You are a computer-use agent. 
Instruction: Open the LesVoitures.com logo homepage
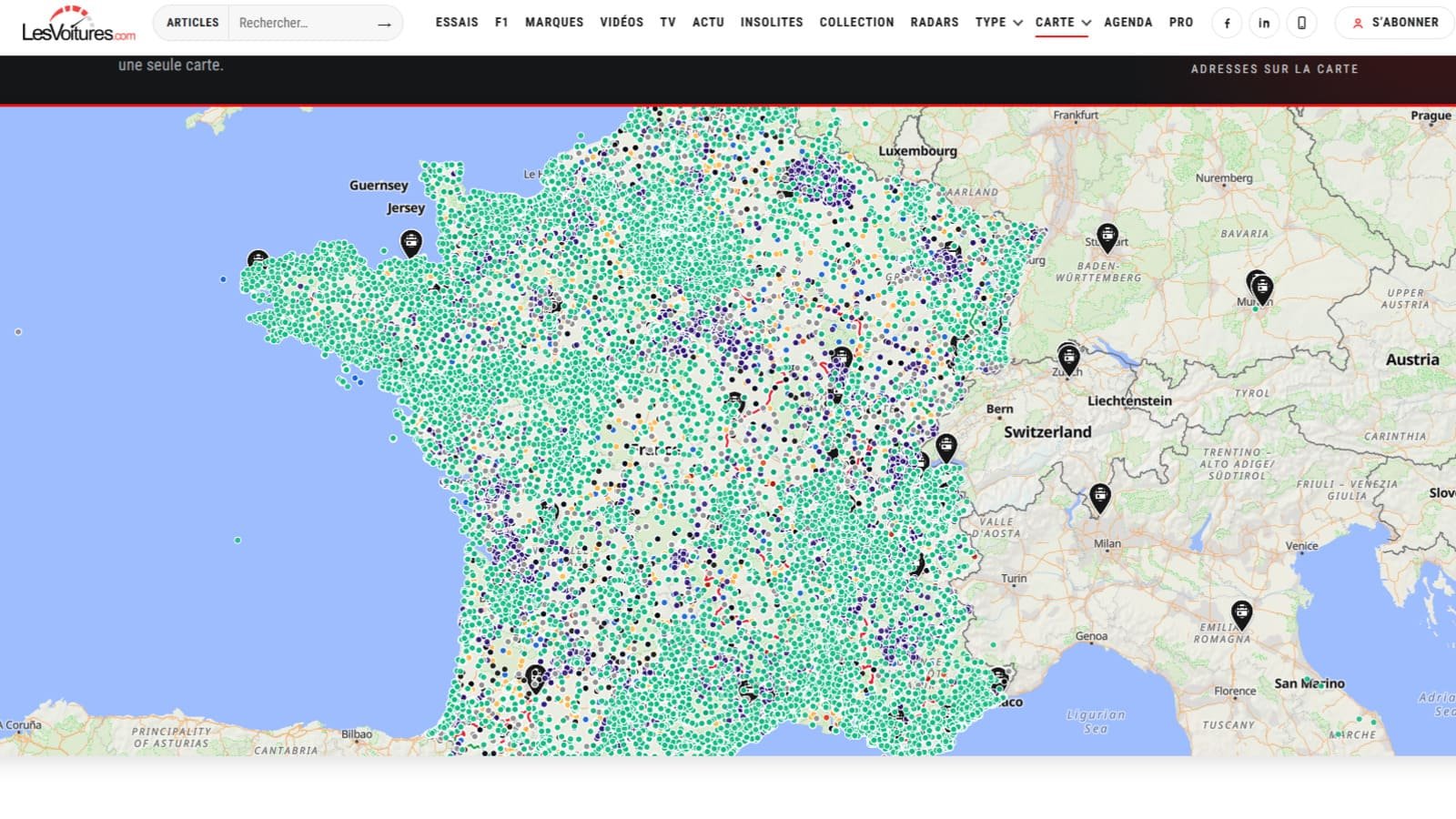pyautogui.click(x=79, y=25)
